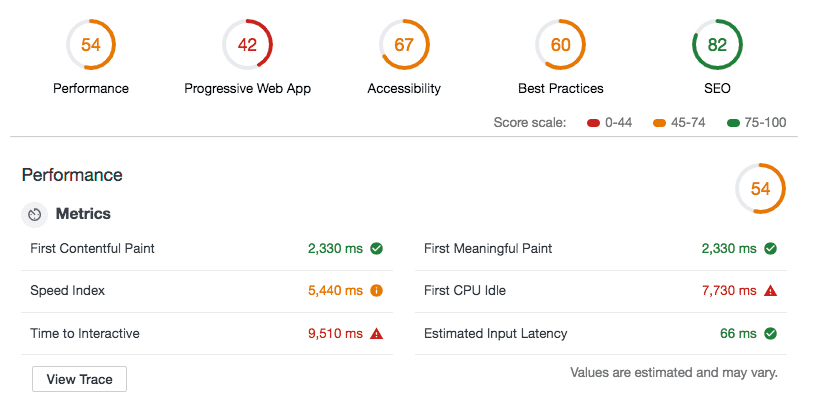Click green check icon beside Estimated Input Latency
This screenshot has height=411, width=822.
pos(770,334)
